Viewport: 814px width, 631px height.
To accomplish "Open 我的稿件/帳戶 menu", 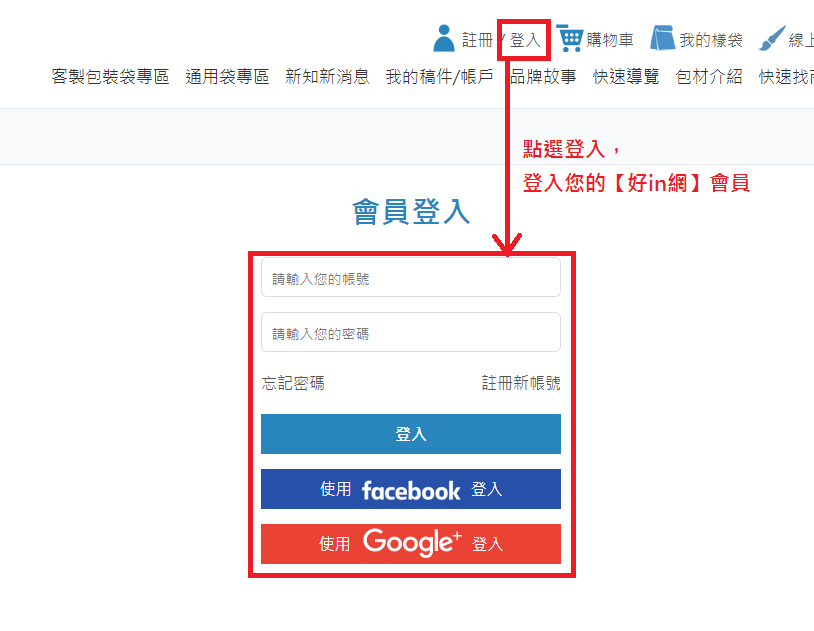I will point(439,76).
